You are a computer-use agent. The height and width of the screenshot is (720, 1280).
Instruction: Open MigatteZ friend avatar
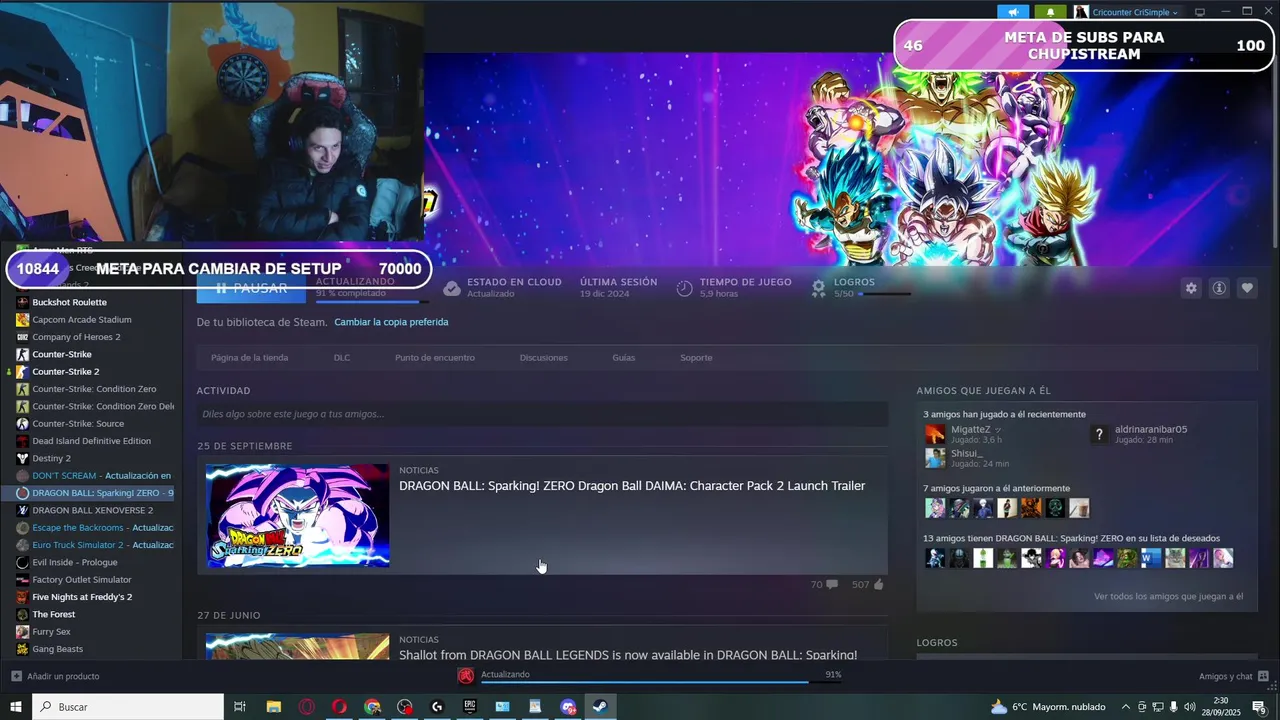(935, 434)
